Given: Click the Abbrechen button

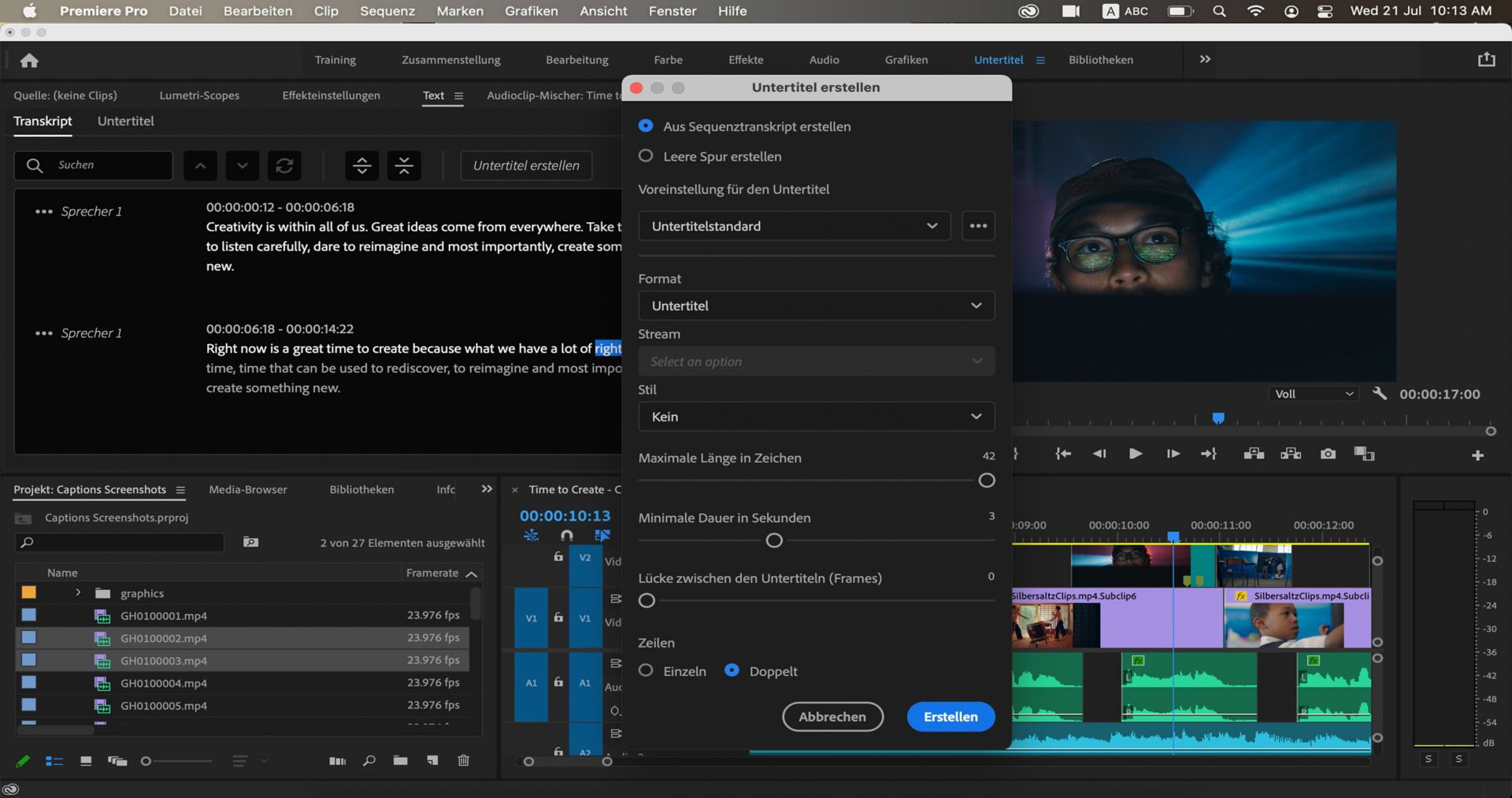Looking at the screenshot, I should tap(832, 717).
